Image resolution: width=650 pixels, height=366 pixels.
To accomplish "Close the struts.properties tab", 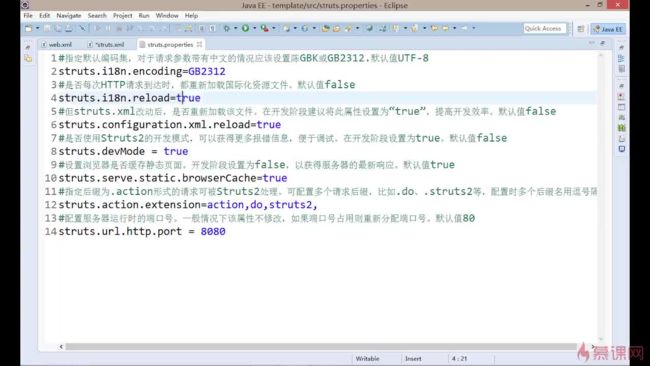I will pos(199,44).
